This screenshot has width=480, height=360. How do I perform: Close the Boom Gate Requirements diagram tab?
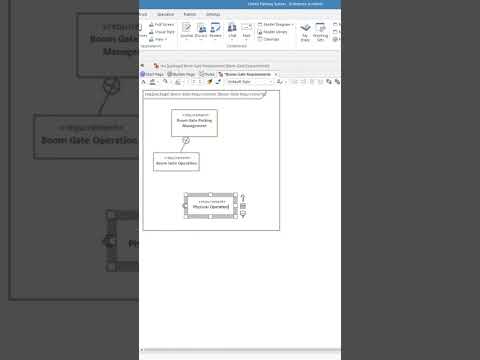click(x=276, y=74)
